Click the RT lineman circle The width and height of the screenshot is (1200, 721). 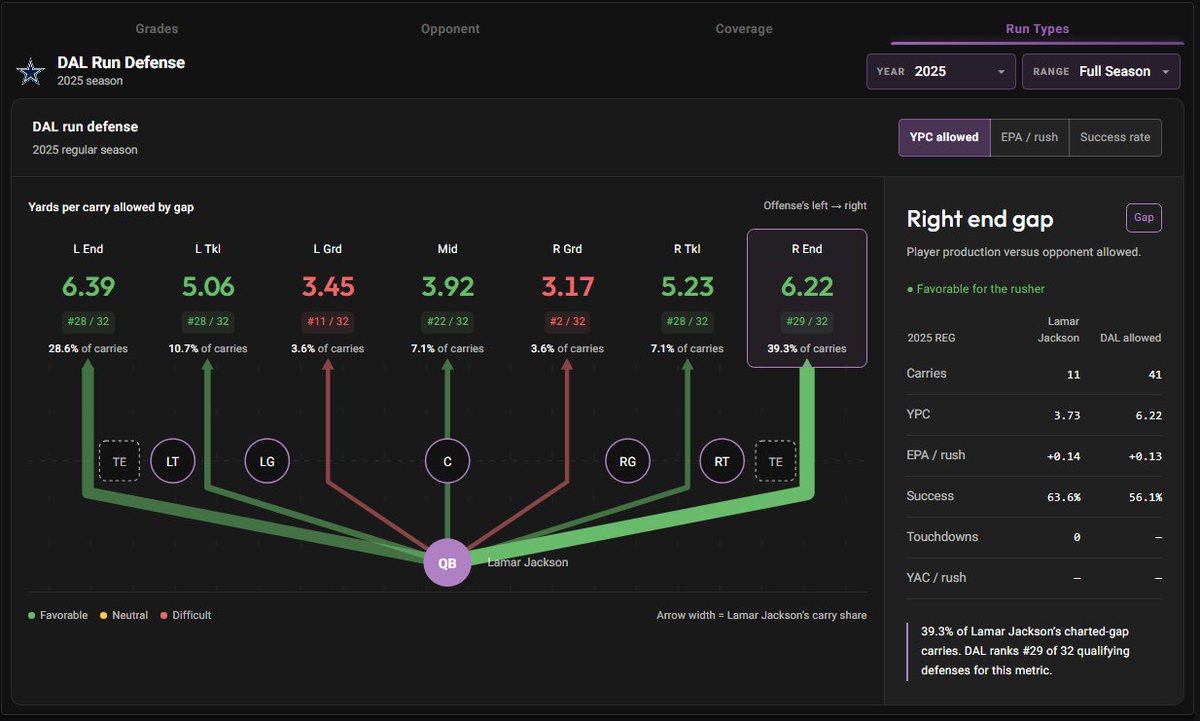(721, 461)
